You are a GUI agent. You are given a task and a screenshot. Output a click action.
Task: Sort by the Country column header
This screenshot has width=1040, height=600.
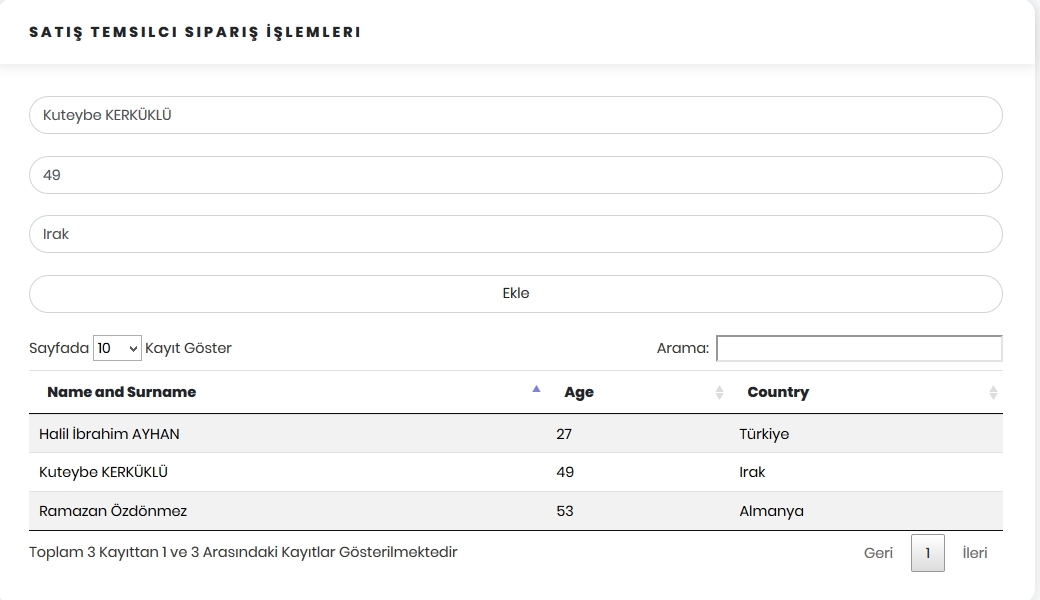[779, 392]
